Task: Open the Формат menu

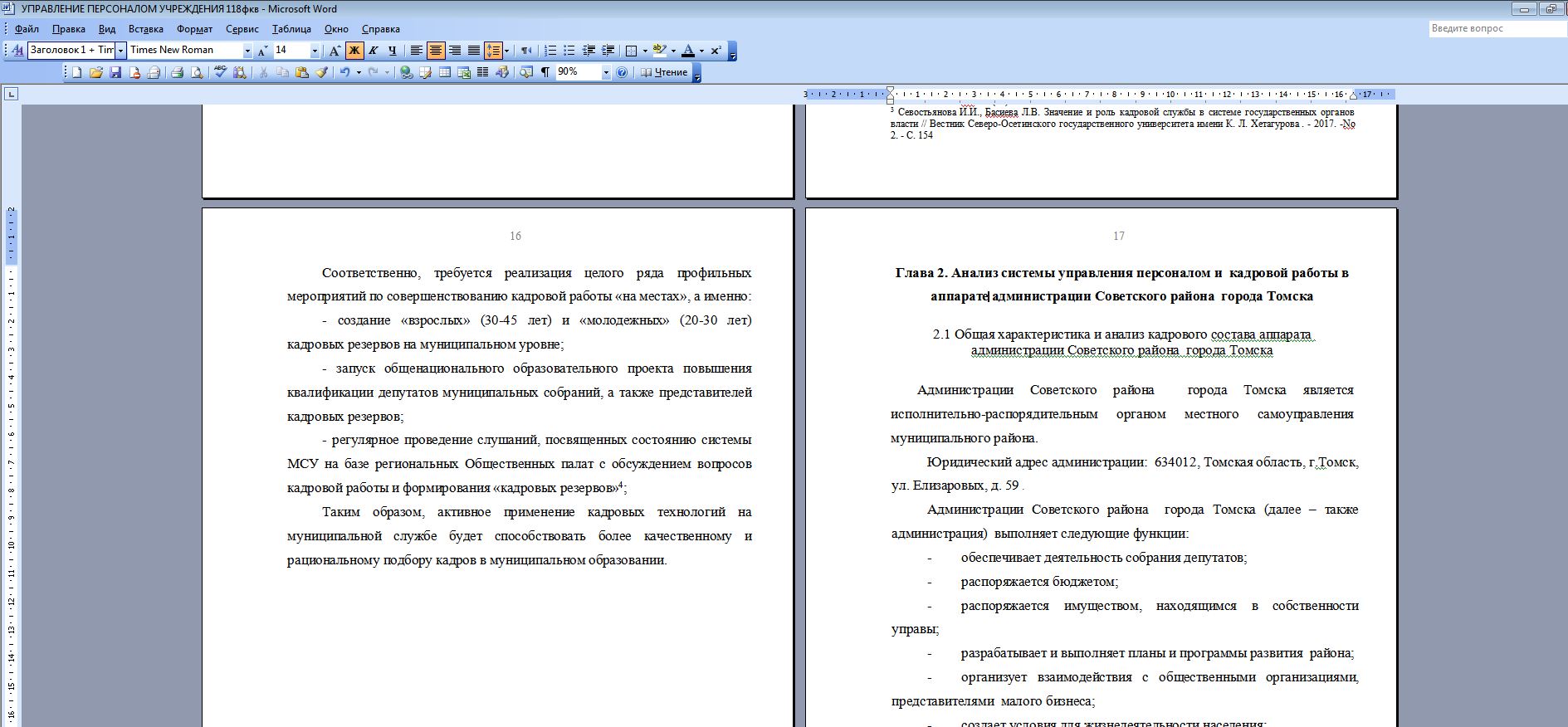Action: [194, 29]
